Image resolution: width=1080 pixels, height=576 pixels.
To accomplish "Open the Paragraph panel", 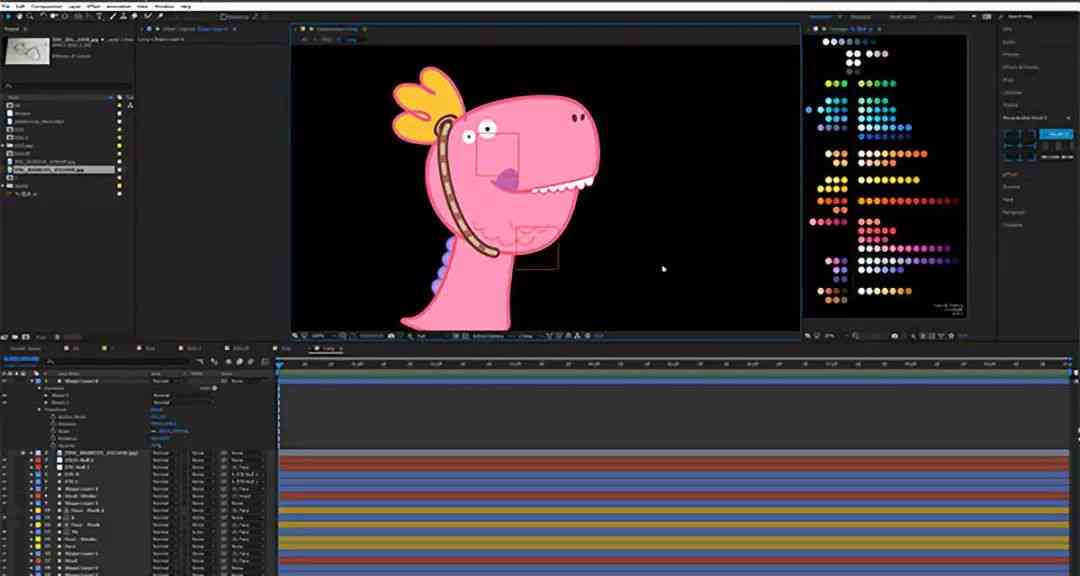I will (1013, 212).
